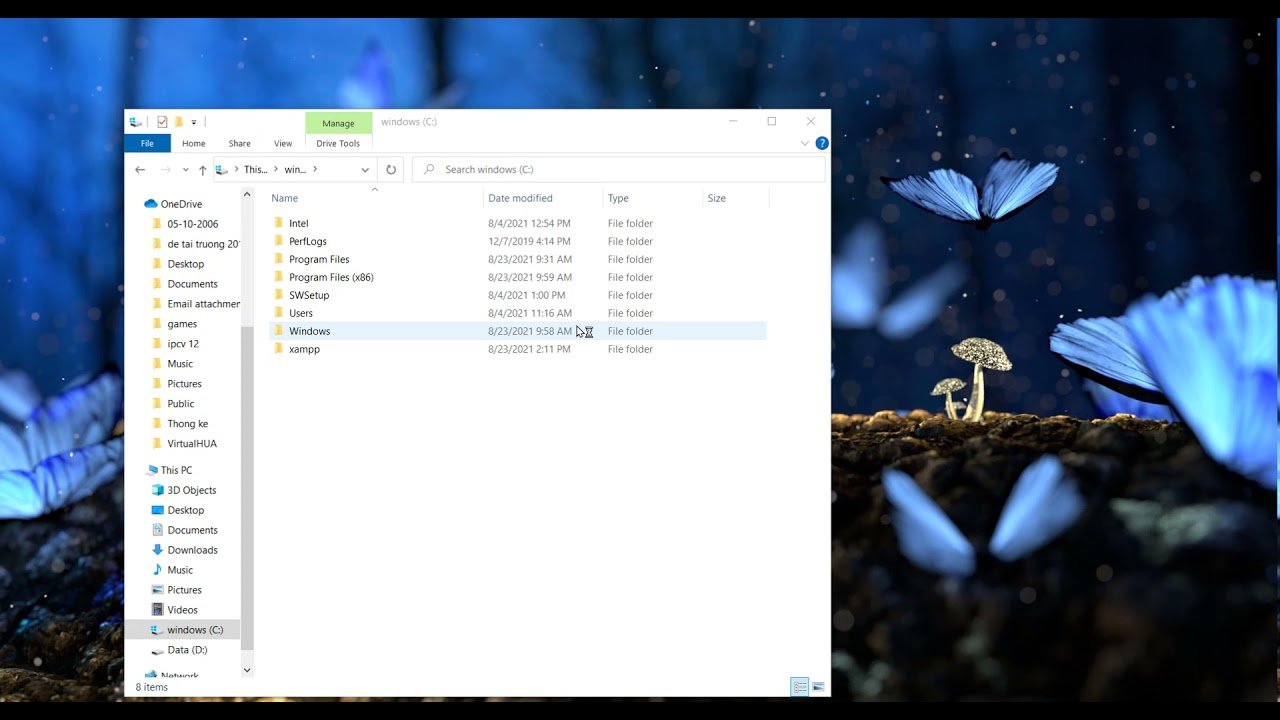Open the address bar history dropdown
This screenshot has height=720, width=1280.
(365, 170)
